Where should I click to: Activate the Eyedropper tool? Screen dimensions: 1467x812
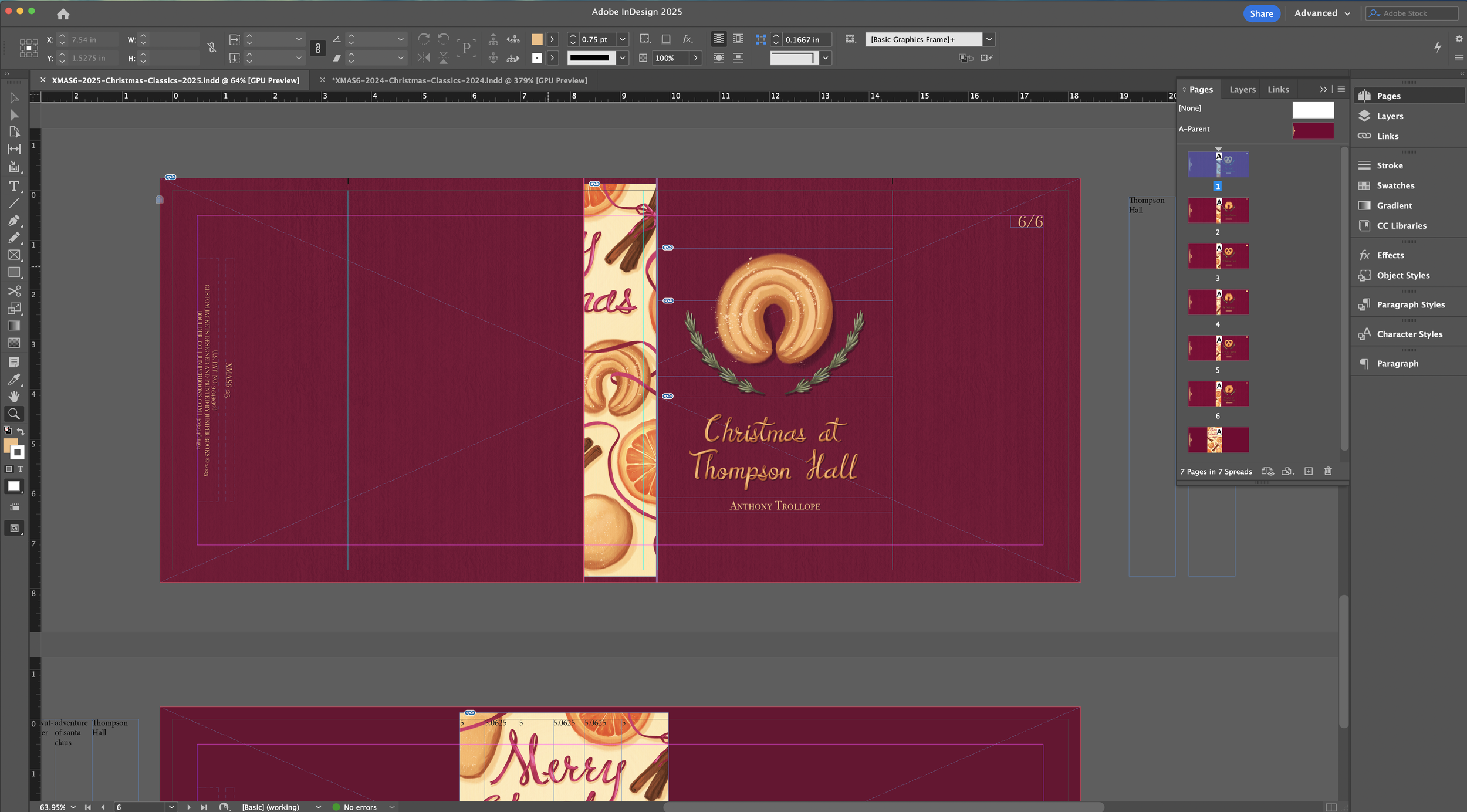(x=13, y=380)
